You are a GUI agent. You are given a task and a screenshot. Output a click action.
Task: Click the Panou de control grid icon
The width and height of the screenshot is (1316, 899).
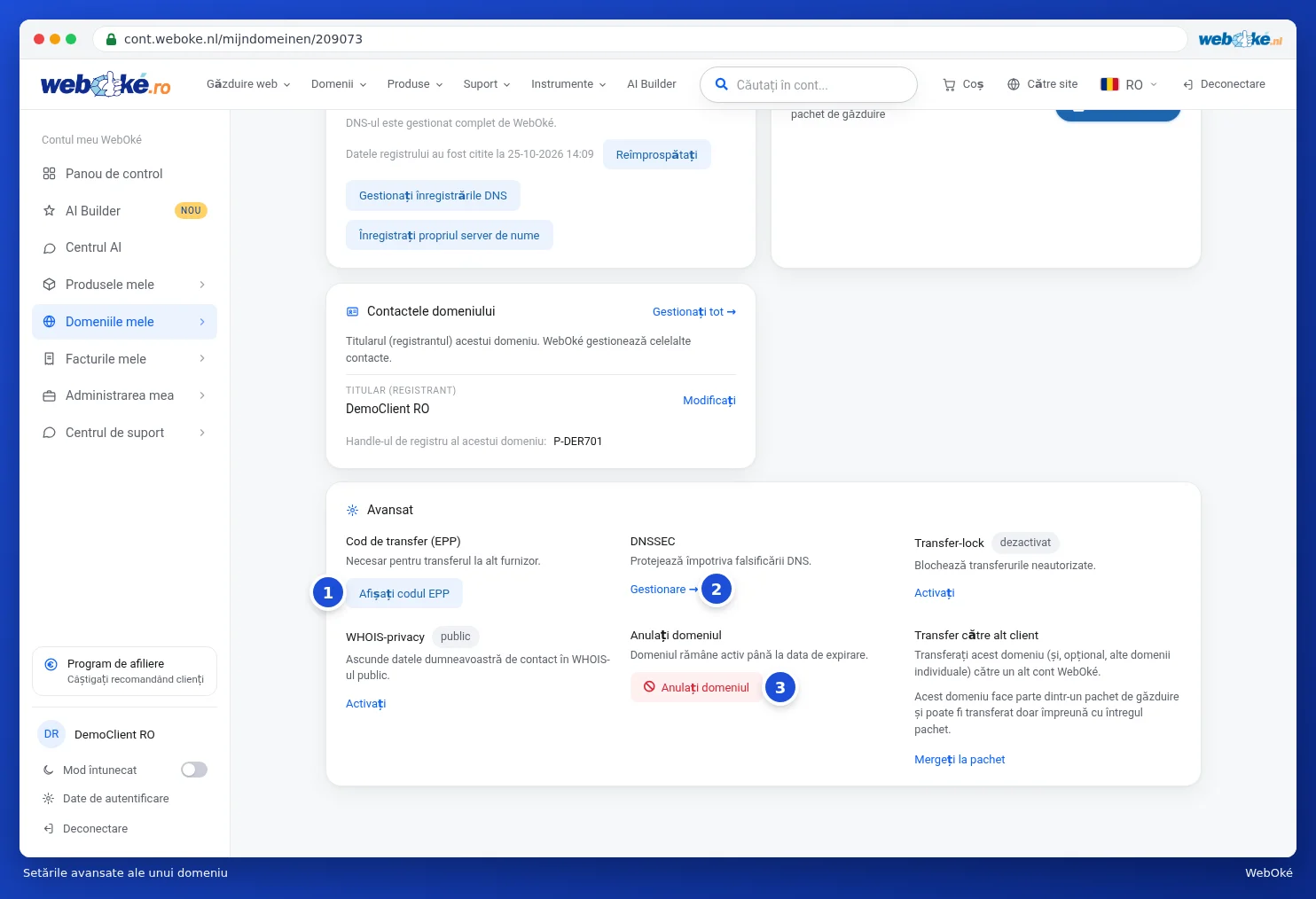click(x=50, y=174)
